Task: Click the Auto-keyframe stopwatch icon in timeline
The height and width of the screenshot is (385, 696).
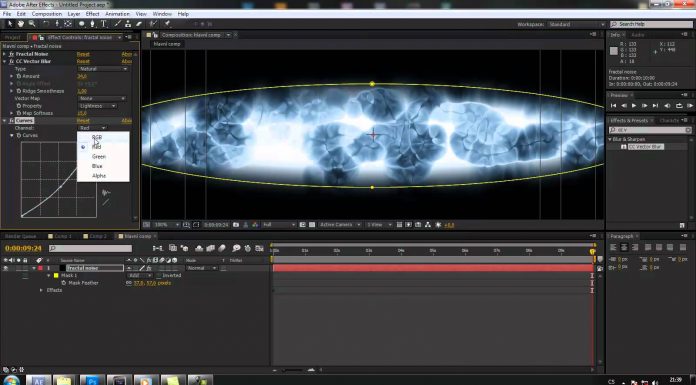Action: tap(248, 248)
